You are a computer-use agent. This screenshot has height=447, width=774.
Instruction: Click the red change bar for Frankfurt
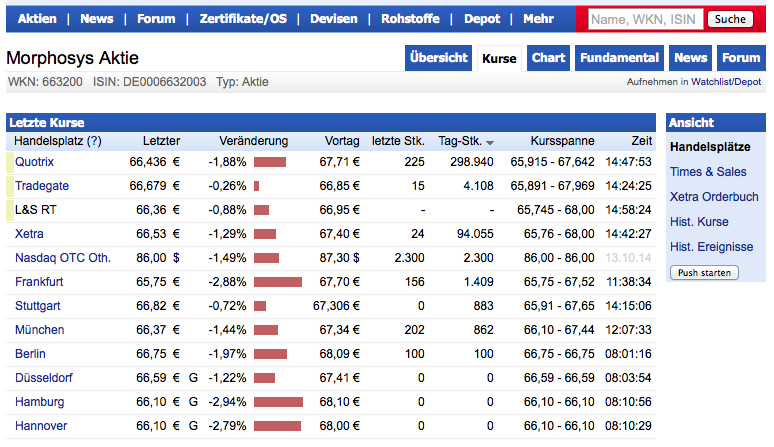(278, 282)
